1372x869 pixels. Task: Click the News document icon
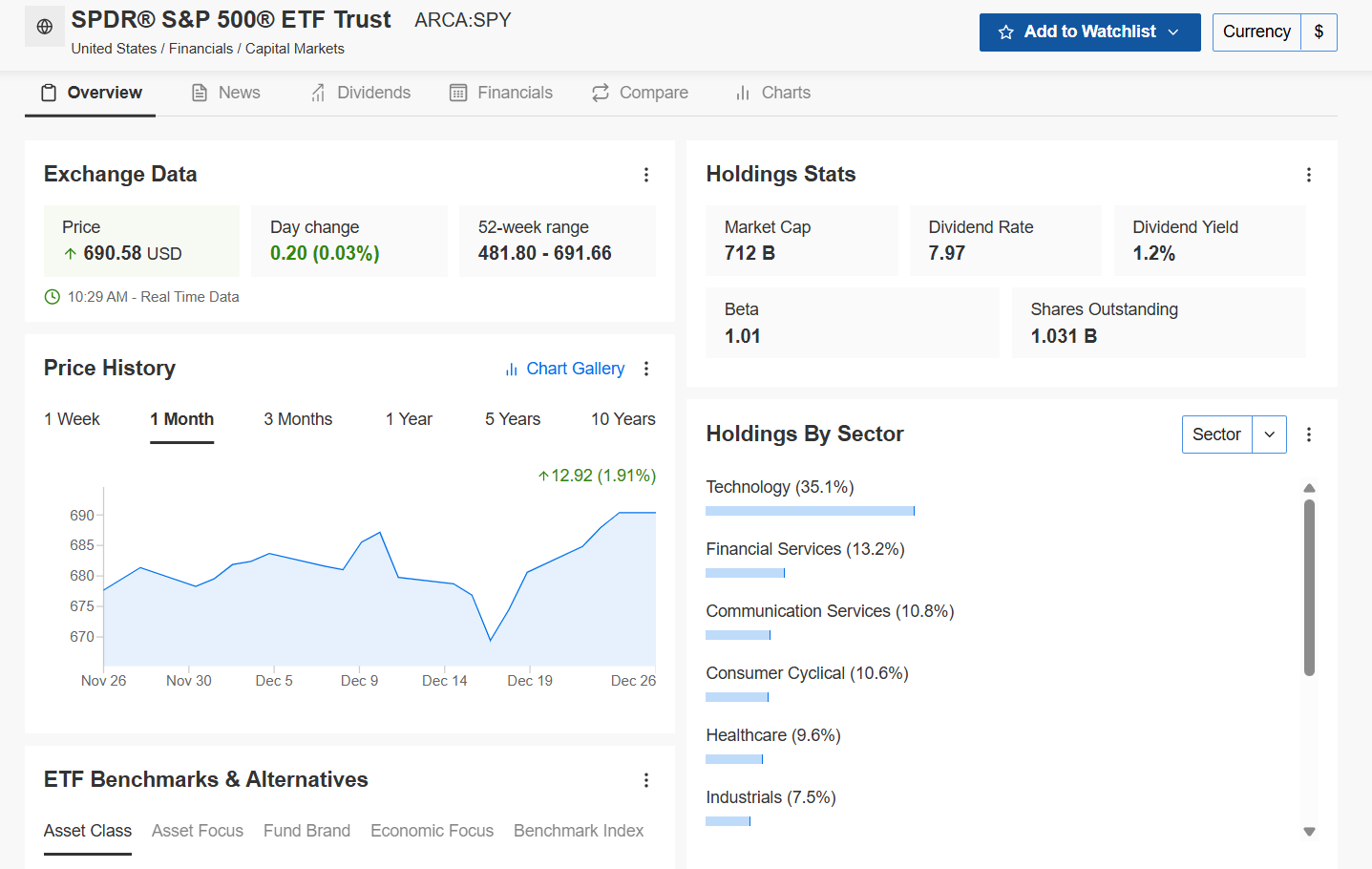click(x=200, y=93)
